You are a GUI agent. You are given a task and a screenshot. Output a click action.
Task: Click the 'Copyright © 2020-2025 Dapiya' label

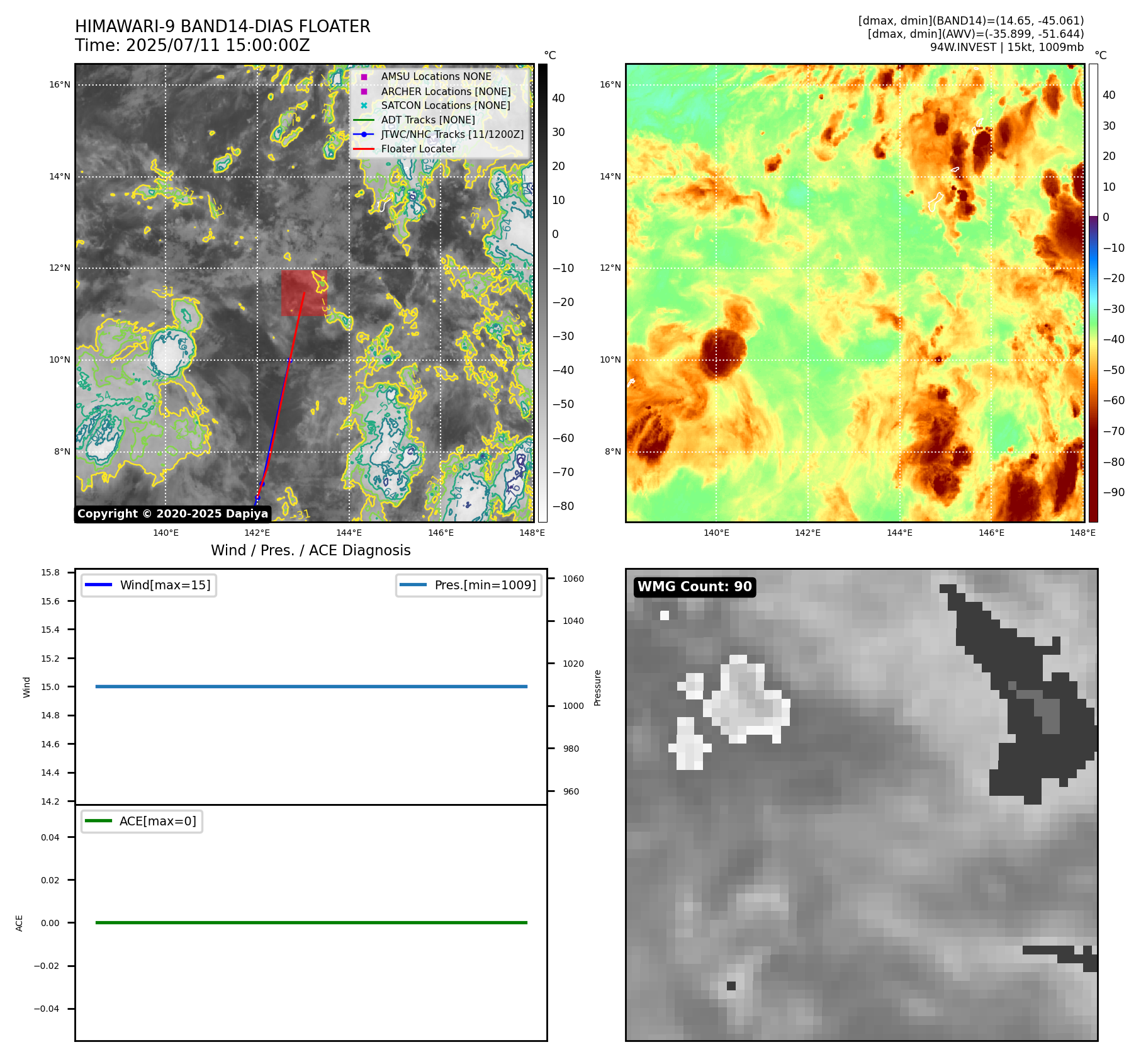[x=172, y=514]
